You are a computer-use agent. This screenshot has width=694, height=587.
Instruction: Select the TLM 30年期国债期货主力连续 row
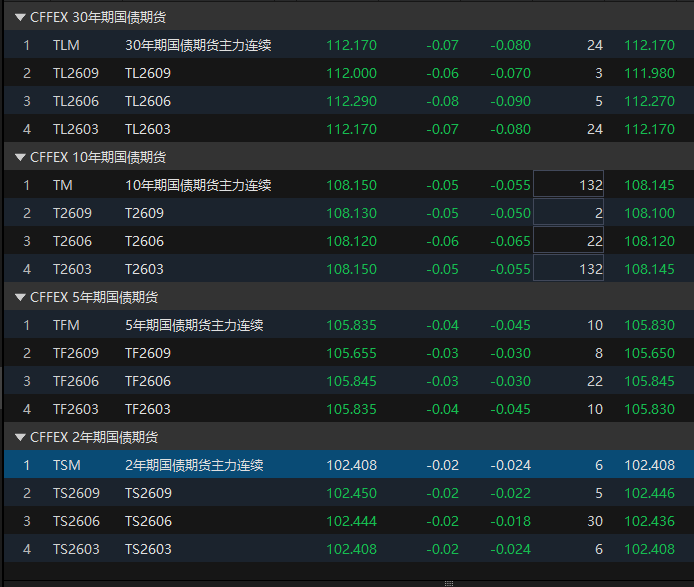[349, 45]
